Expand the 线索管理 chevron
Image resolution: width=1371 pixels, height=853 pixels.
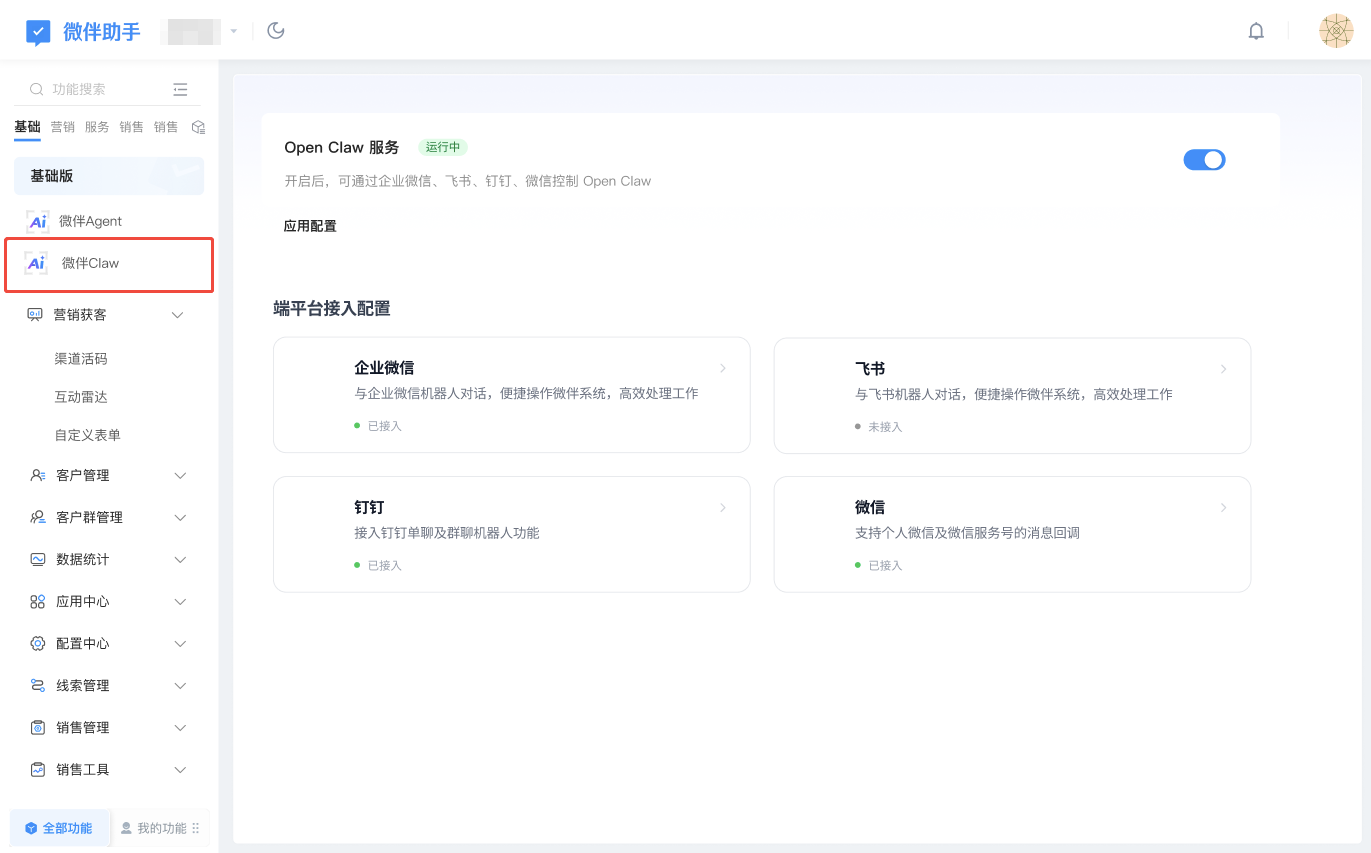(181, 686)
